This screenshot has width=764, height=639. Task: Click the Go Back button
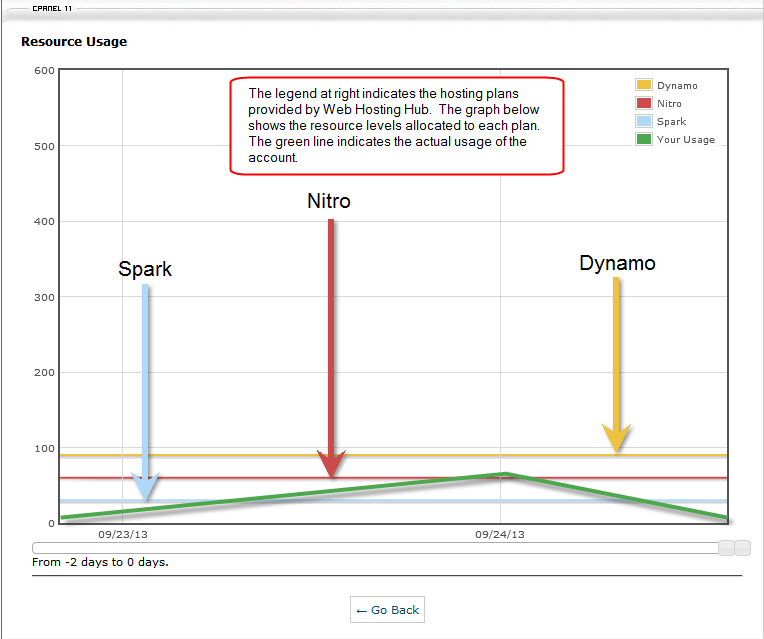(x=387, y=610)
